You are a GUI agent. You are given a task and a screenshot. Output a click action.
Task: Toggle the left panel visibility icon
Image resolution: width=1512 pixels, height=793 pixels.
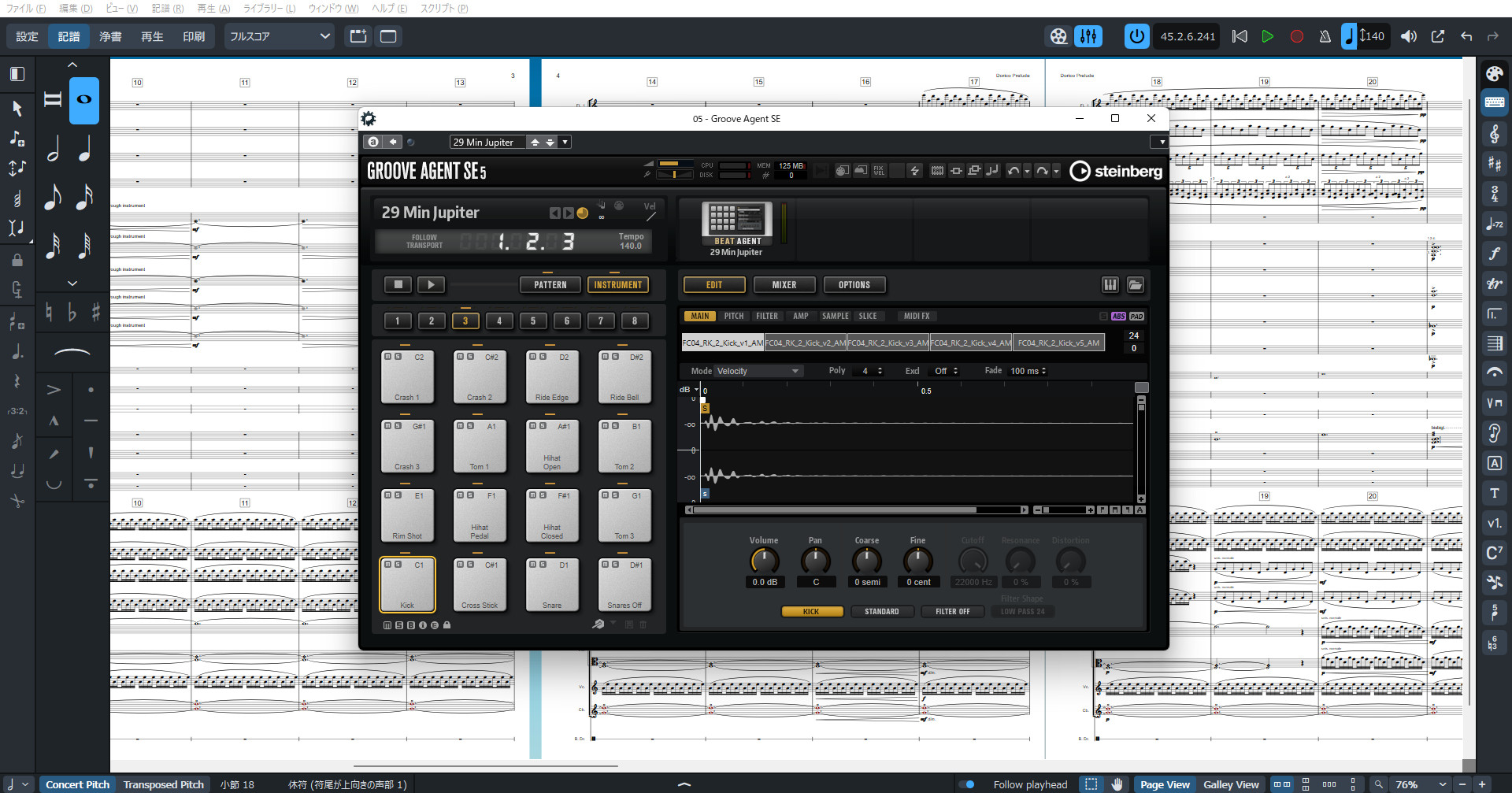(x=17, y=74)
